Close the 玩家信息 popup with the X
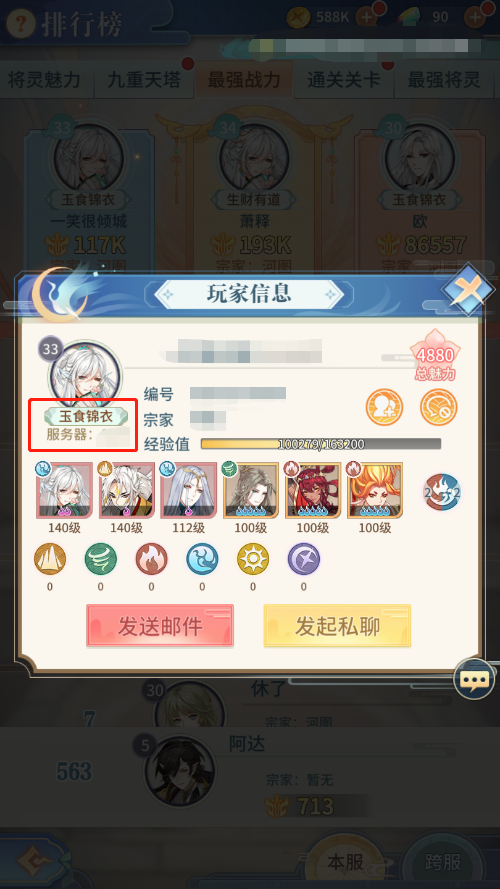The image size is (500, 889). [x=468, y=290]
